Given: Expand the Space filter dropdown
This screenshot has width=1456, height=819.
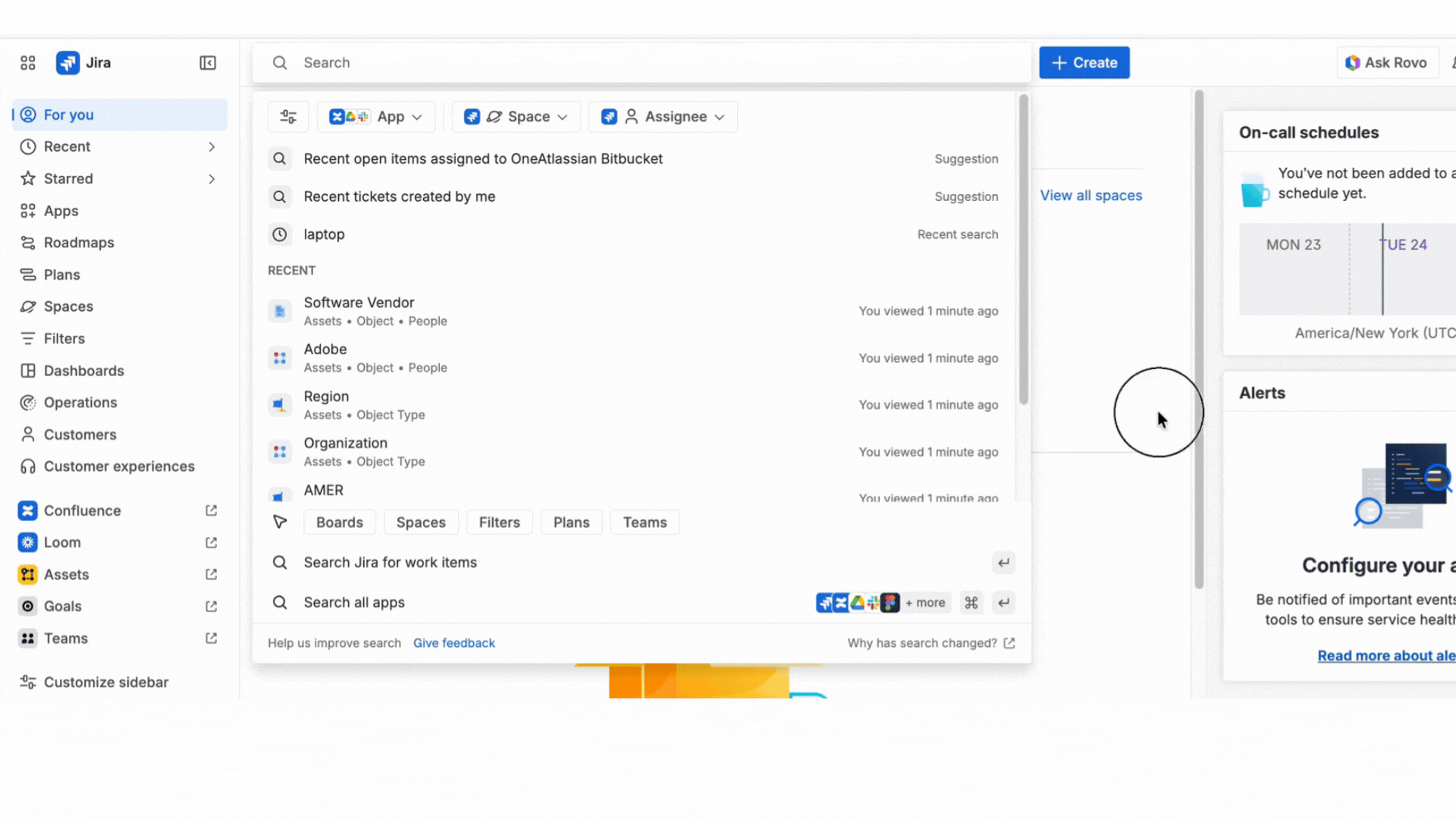Looking at the screenshot, I should [516, 117].
